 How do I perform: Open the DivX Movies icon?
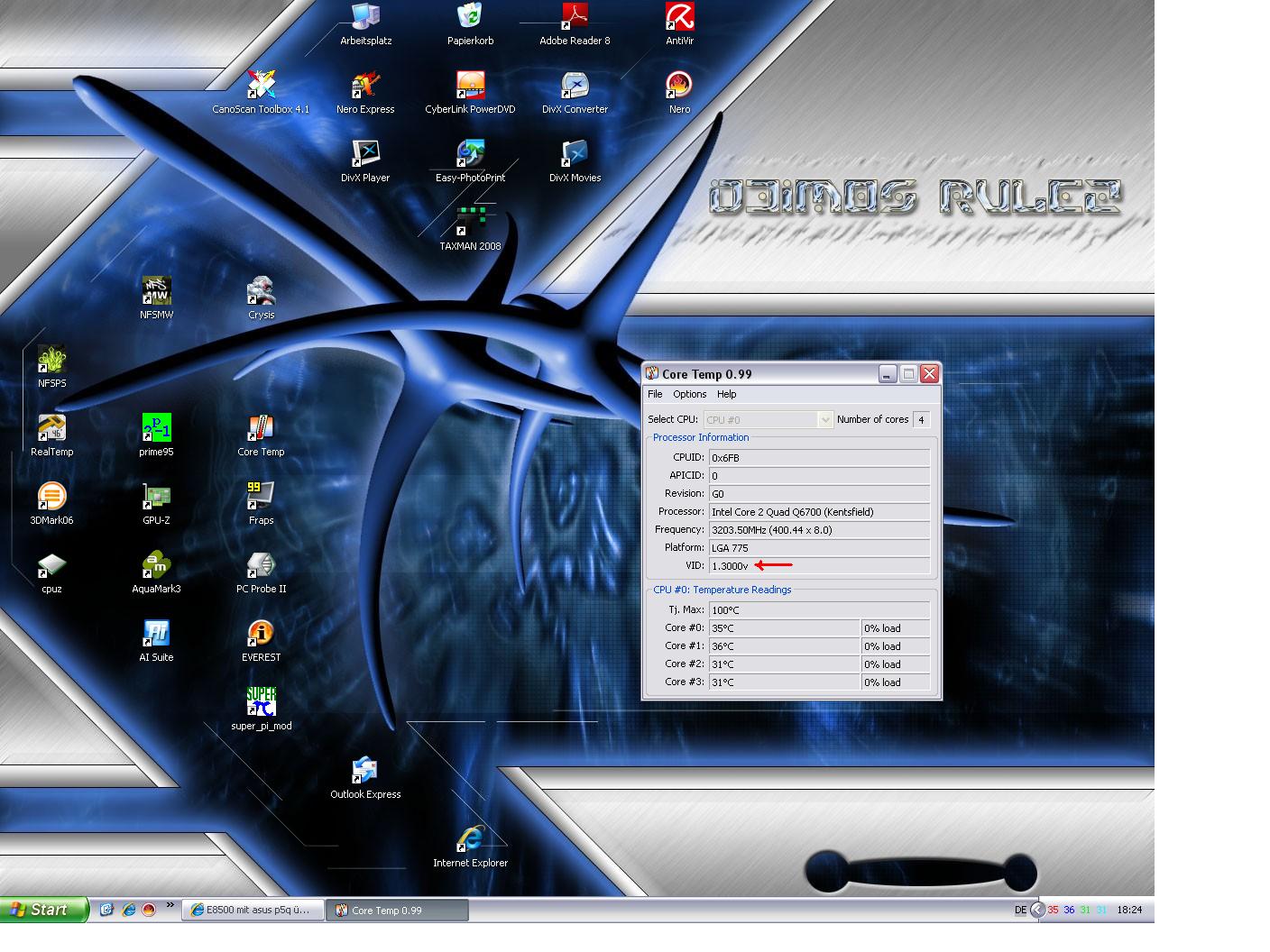pos(575,161)
